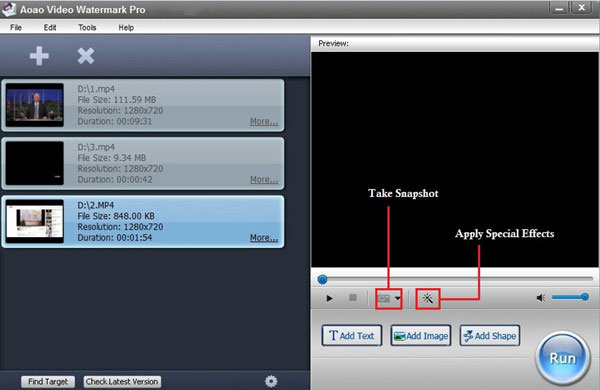
Task: Select the D:\3.mp4 video thumbnail
Action: click(x=35, y=163)
